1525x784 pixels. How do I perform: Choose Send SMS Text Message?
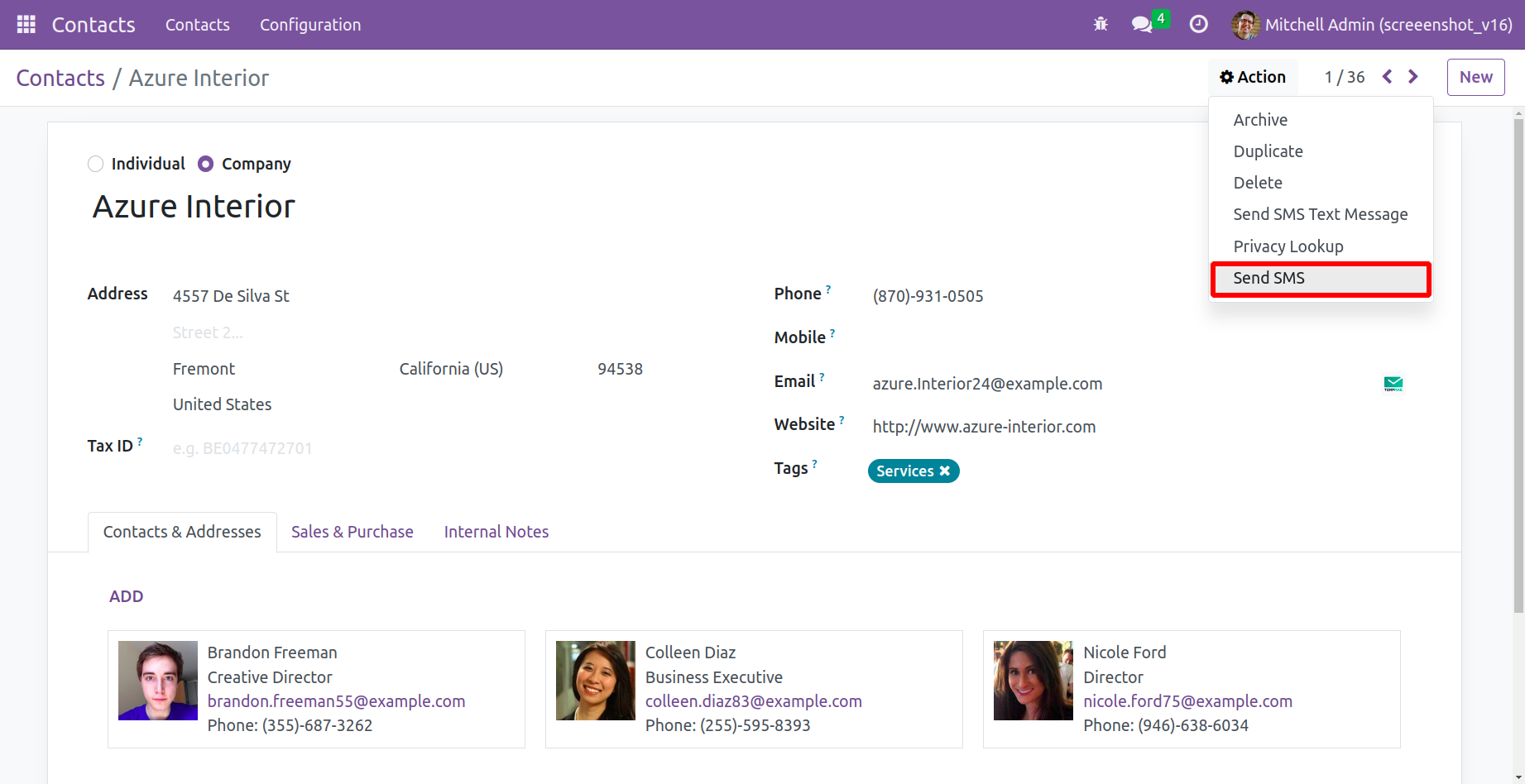click(x=1321, y=214)
